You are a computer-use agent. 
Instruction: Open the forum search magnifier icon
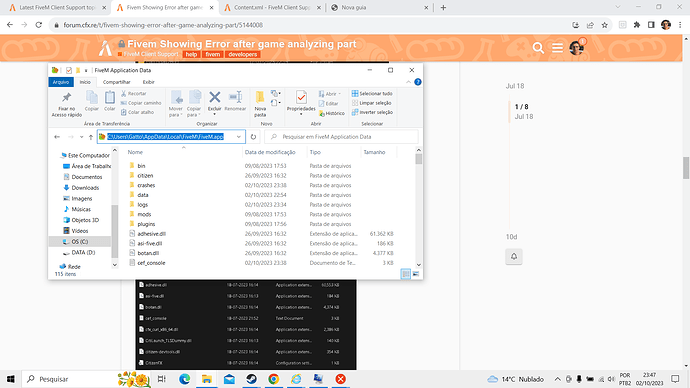[x=538, y=48]
